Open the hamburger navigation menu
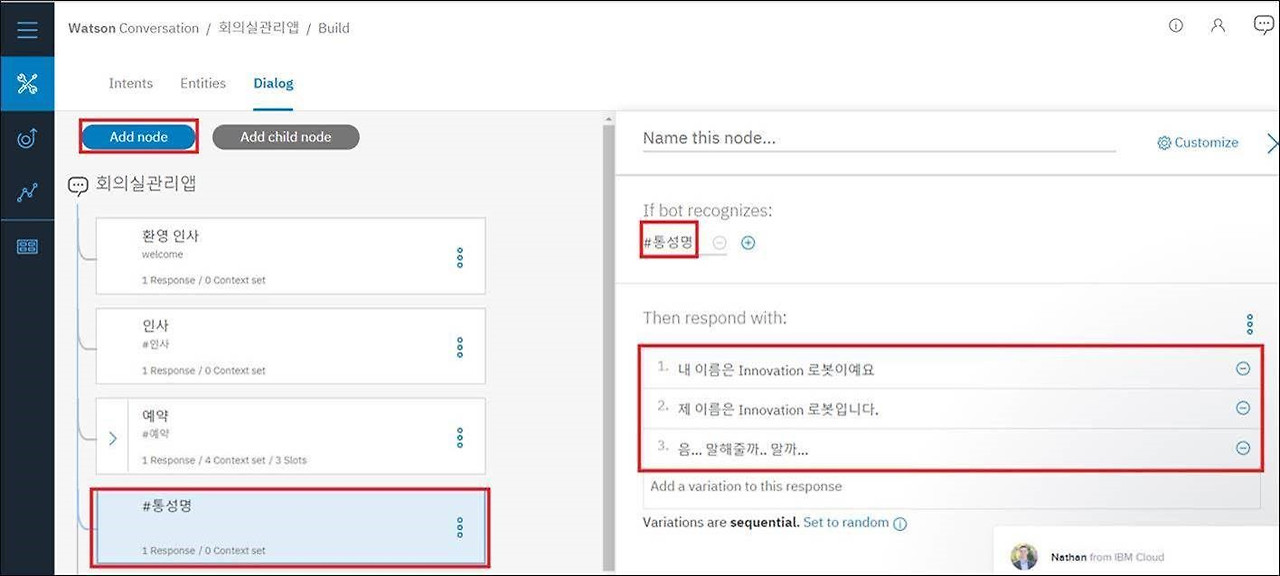This screenshot has height=576, width=1280. 27,30
